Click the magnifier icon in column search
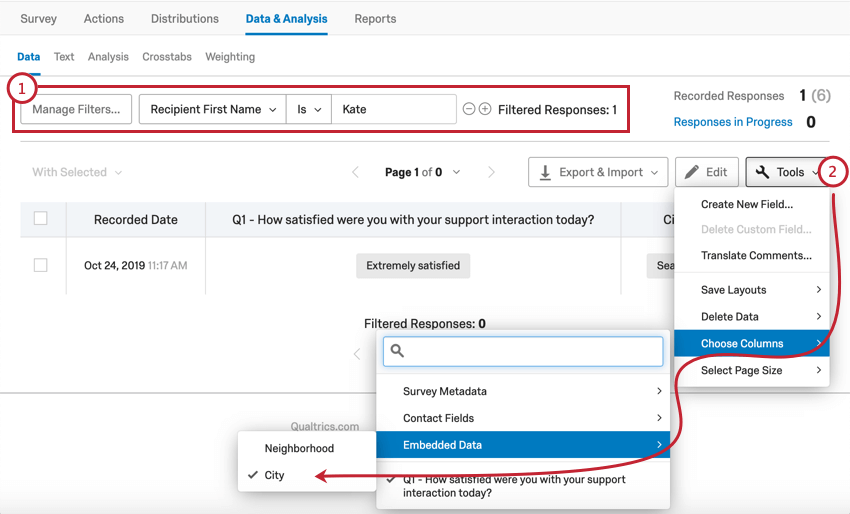 (x=396, y=351)
